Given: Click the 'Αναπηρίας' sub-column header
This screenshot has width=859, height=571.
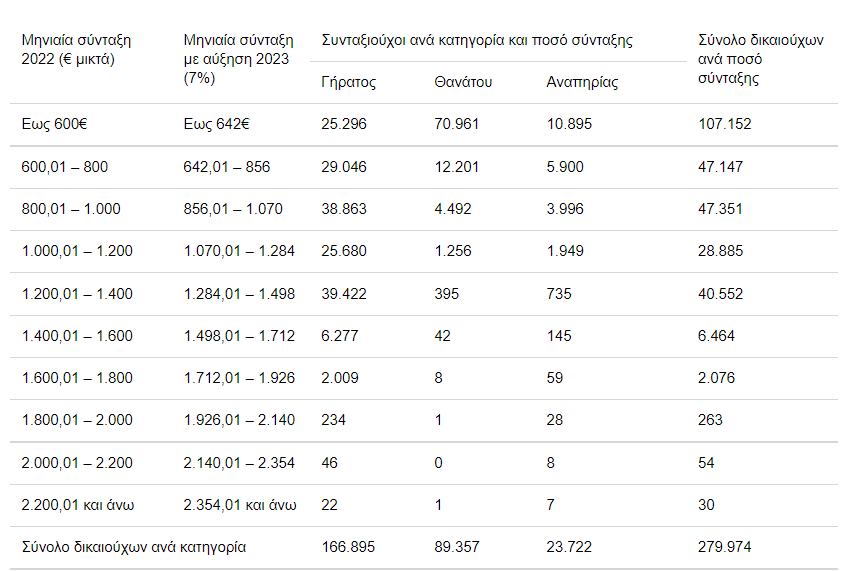Looking at the screenshot, I should [582, 82].
